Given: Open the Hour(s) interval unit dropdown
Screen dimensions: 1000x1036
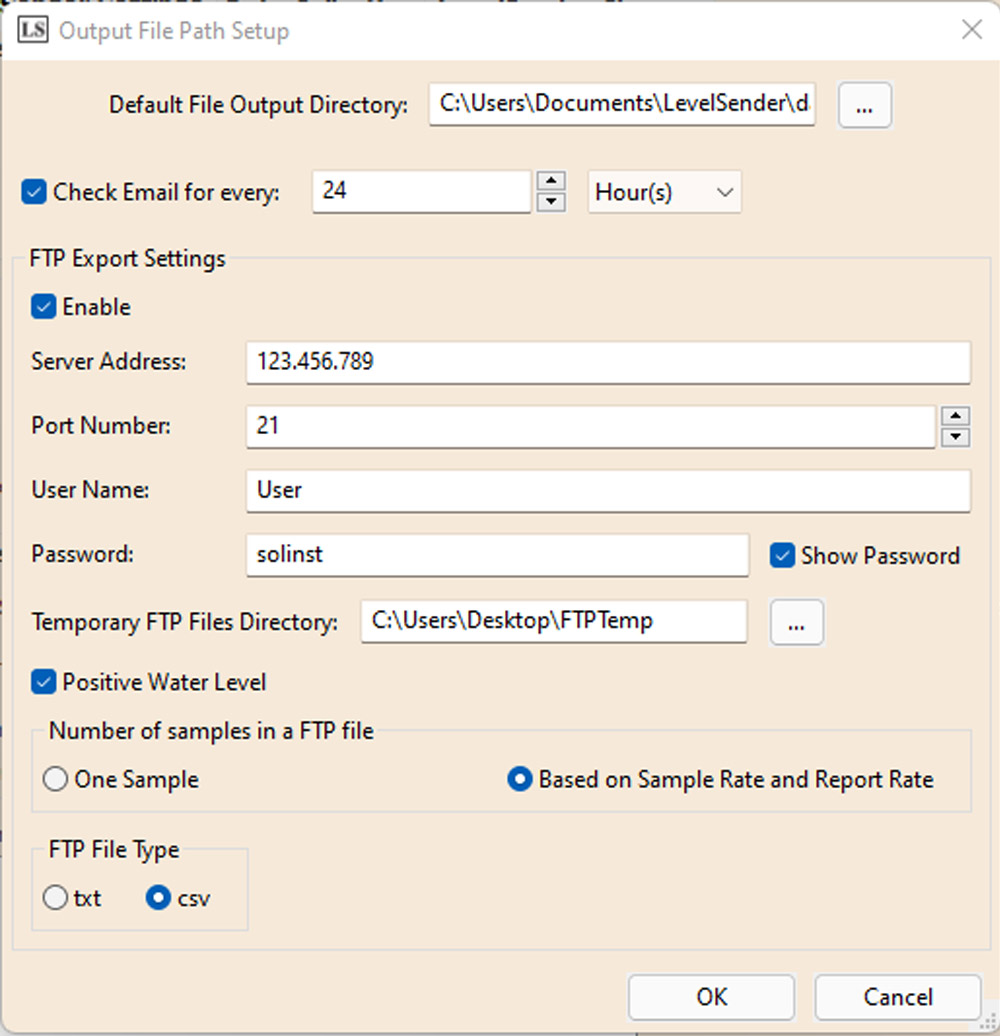Looking at the screenshot, I should point(664,191).
